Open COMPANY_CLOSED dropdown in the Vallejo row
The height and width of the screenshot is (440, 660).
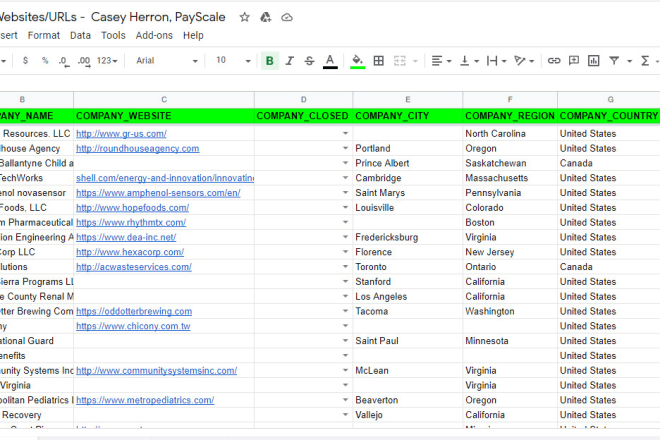click(x=345, y=415)
